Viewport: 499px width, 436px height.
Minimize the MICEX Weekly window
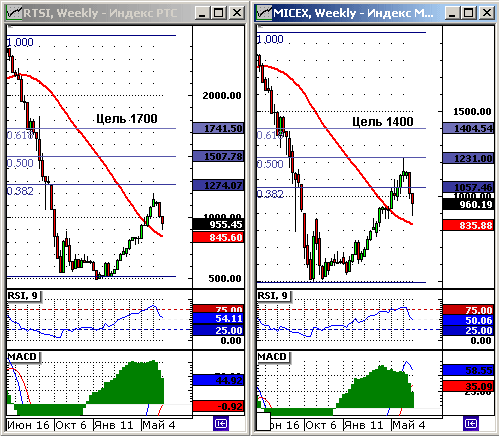pos(452,13)
